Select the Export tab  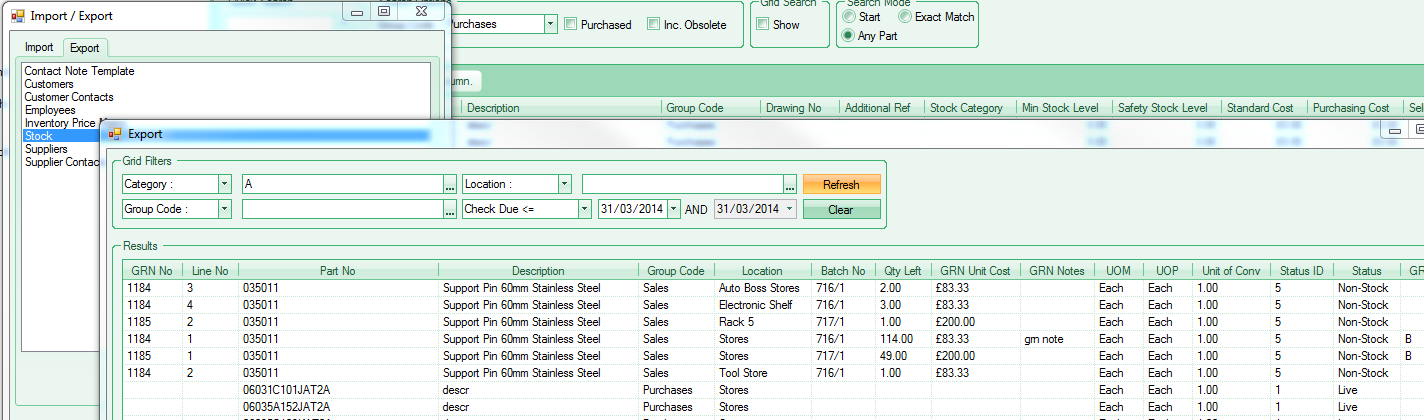(x=84, y=48)
